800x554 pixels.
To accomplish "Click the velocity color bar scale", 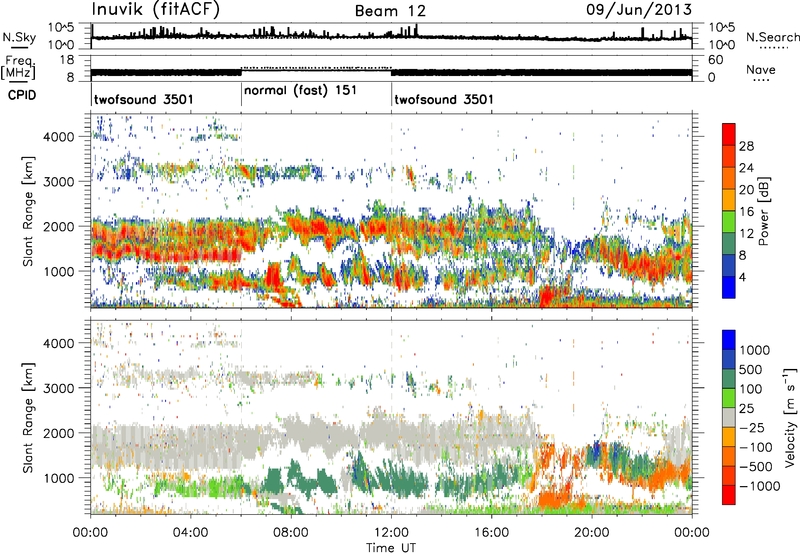I will coord(729,417).
